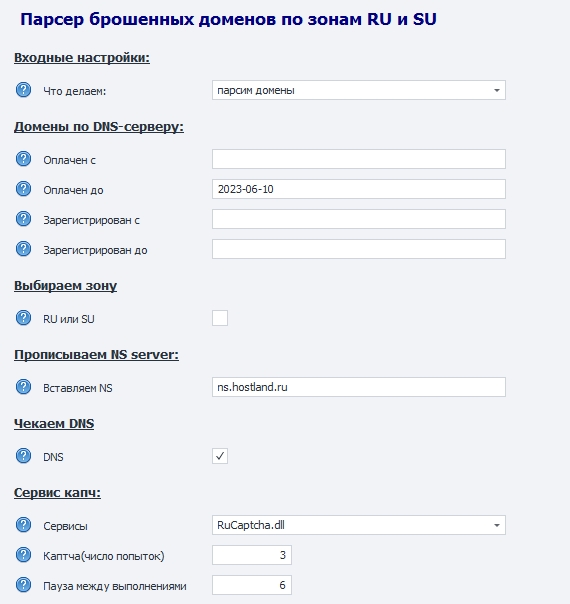Click help icon for Капча число попыток

pyautogui.click(x=23, y=555)
